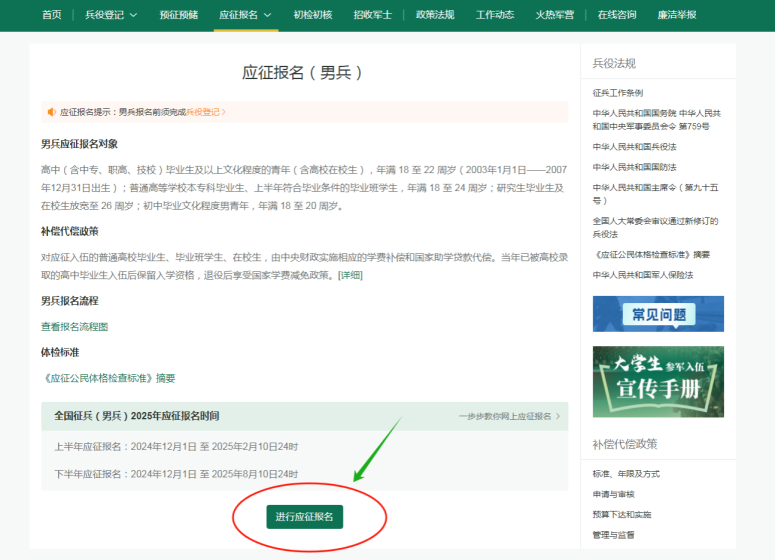Image resolution: width=775 pixels, height=560 pixels.
Task: Open the 常见问题 banner image
Action: click(x=658, y=314)
